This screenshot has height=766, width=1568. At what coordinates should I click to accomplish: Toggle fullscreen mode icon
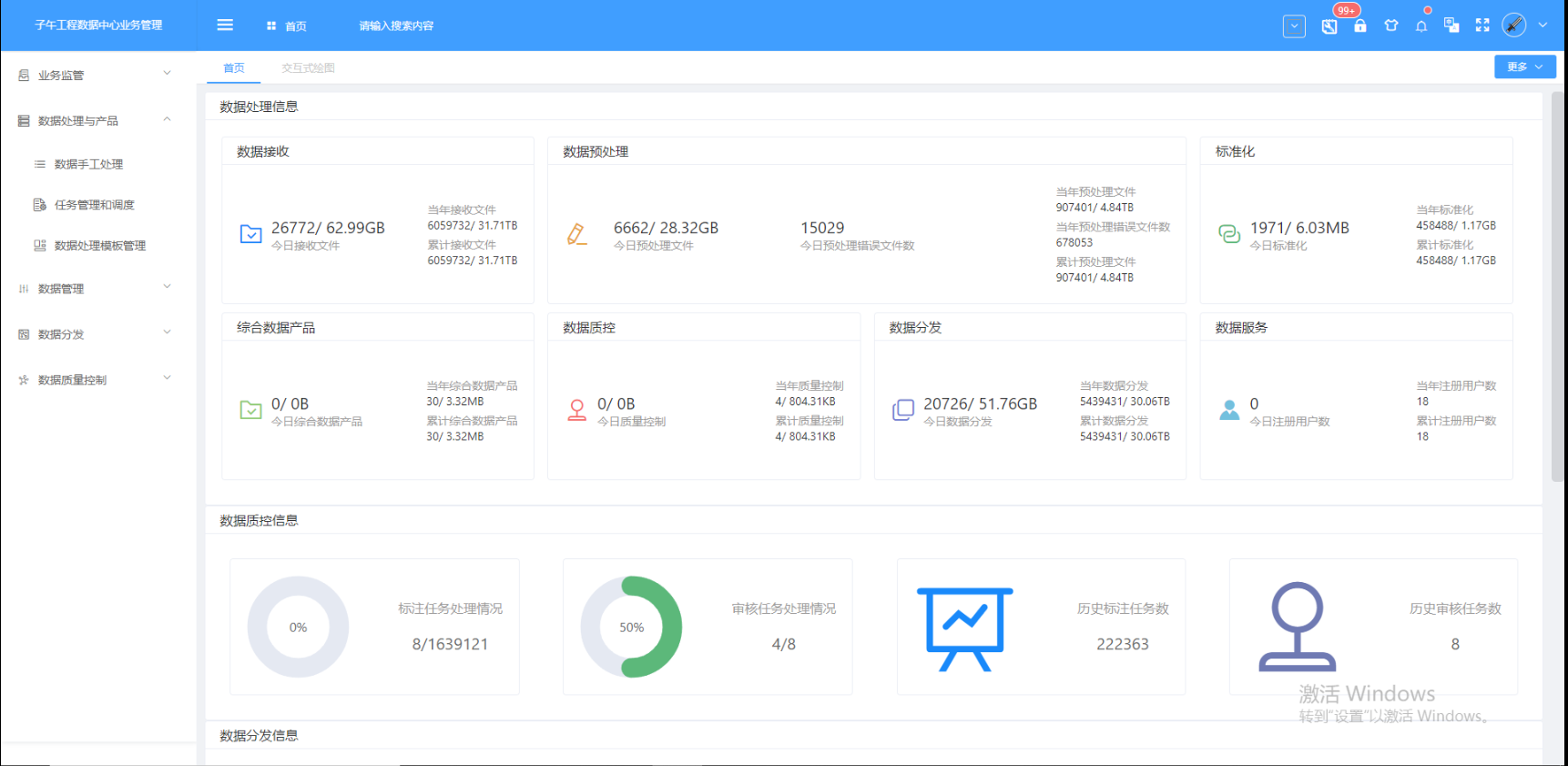tap(1482, 26)
